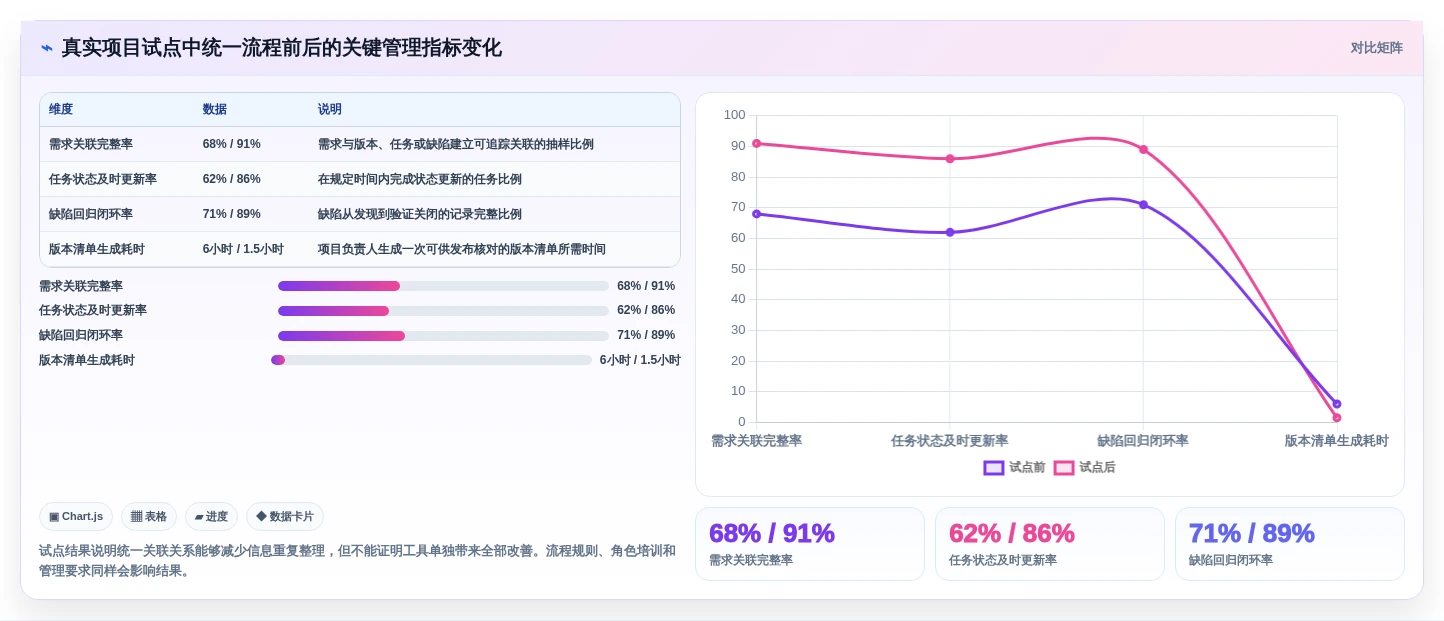Click the purple 试点前 legend swatch

[x=994, y=467]
